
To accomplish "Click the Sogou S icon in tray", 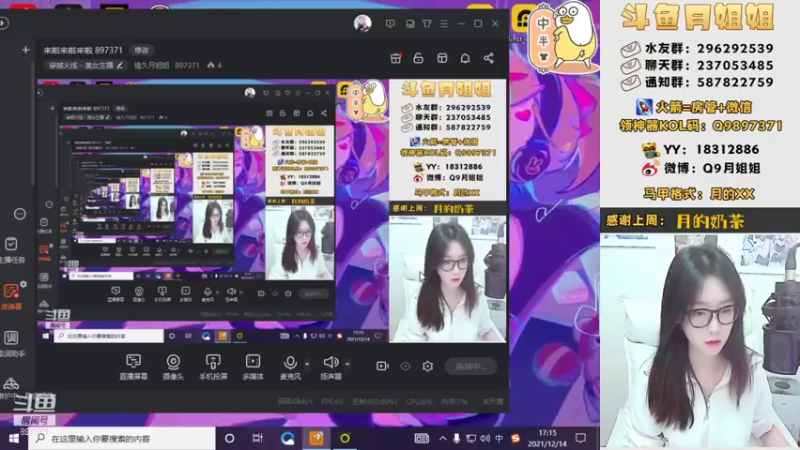I will [x=515, y=438].
